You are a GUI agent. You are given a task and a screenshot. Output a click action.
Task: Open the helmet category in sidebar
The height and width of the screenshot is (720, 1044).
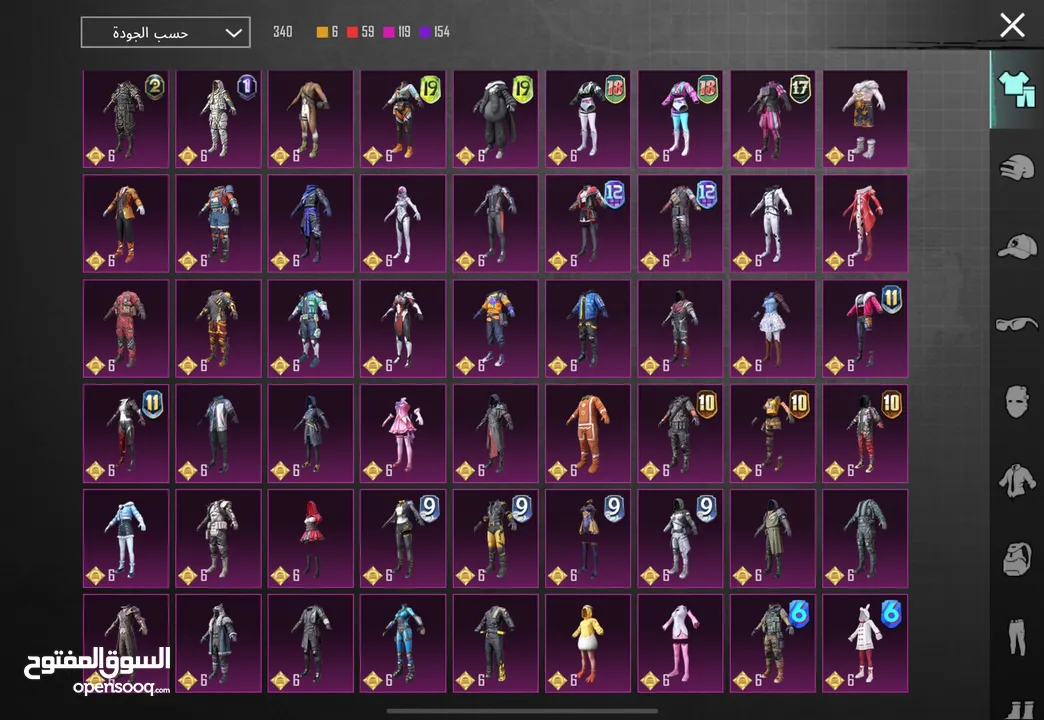coord(1017,167)
